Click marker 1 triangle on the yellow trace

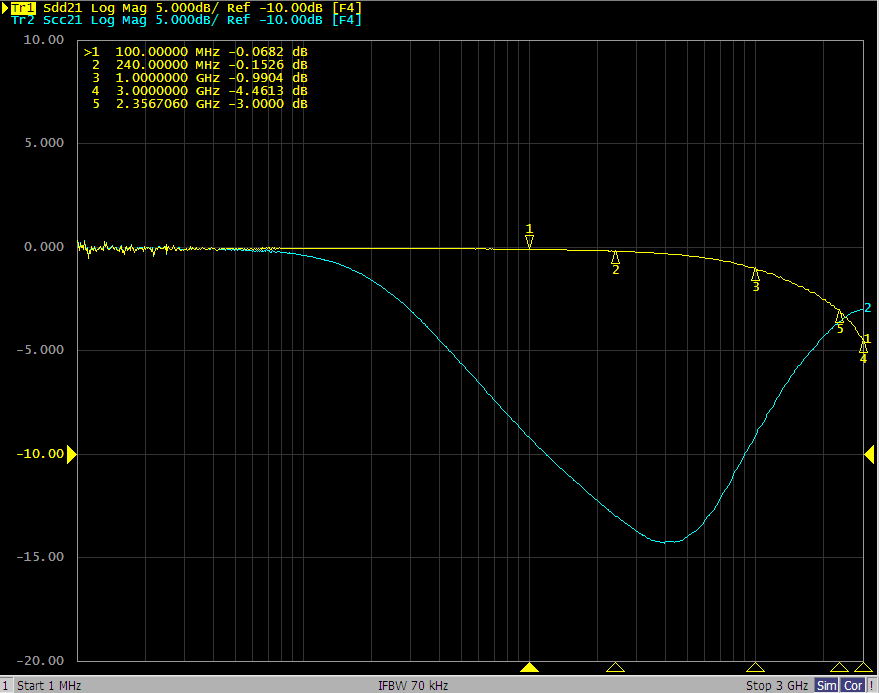pyautogui.click(x=530, y=241)
